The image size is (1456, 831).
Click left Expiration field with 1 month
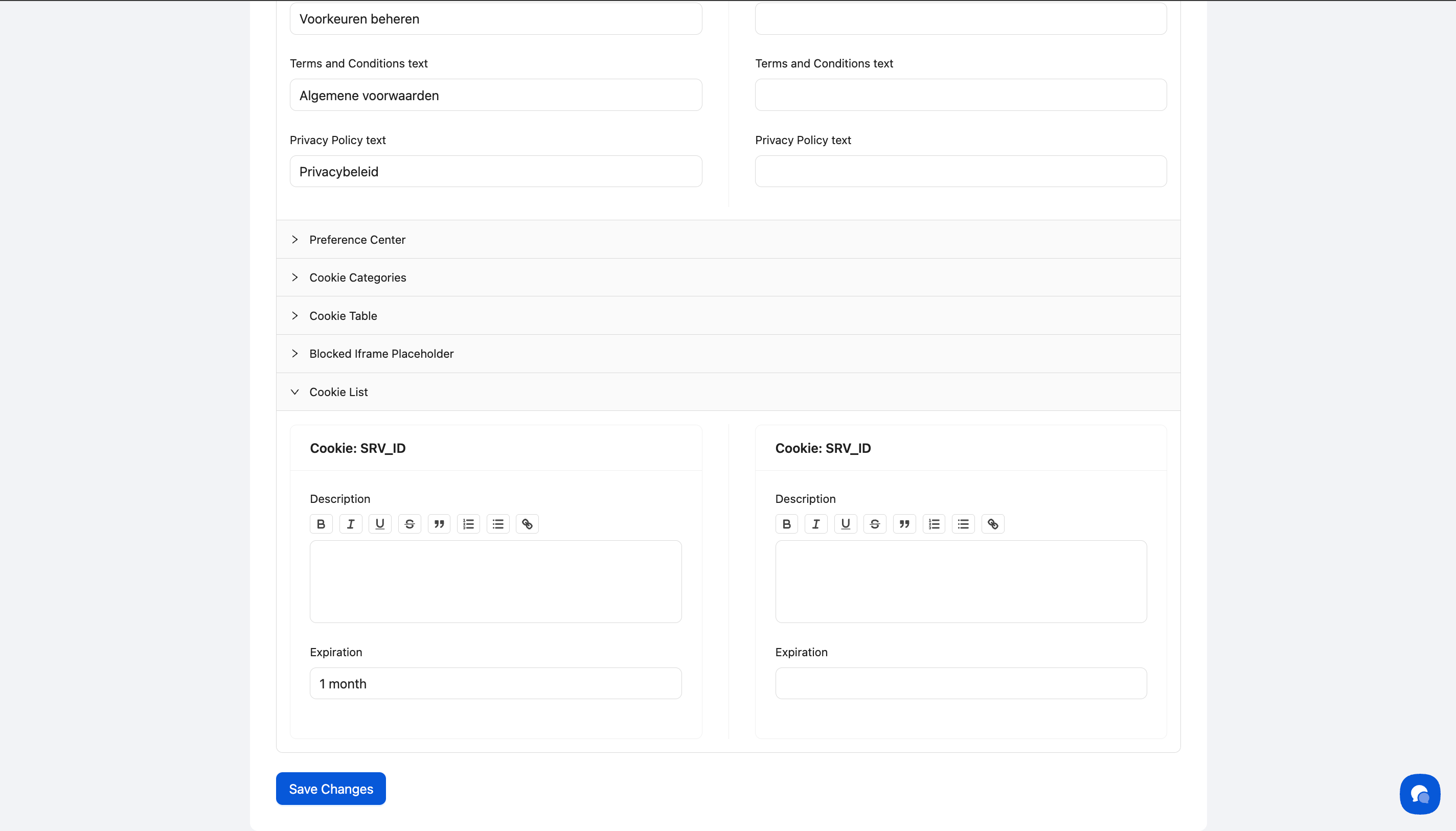coord(495,683)
